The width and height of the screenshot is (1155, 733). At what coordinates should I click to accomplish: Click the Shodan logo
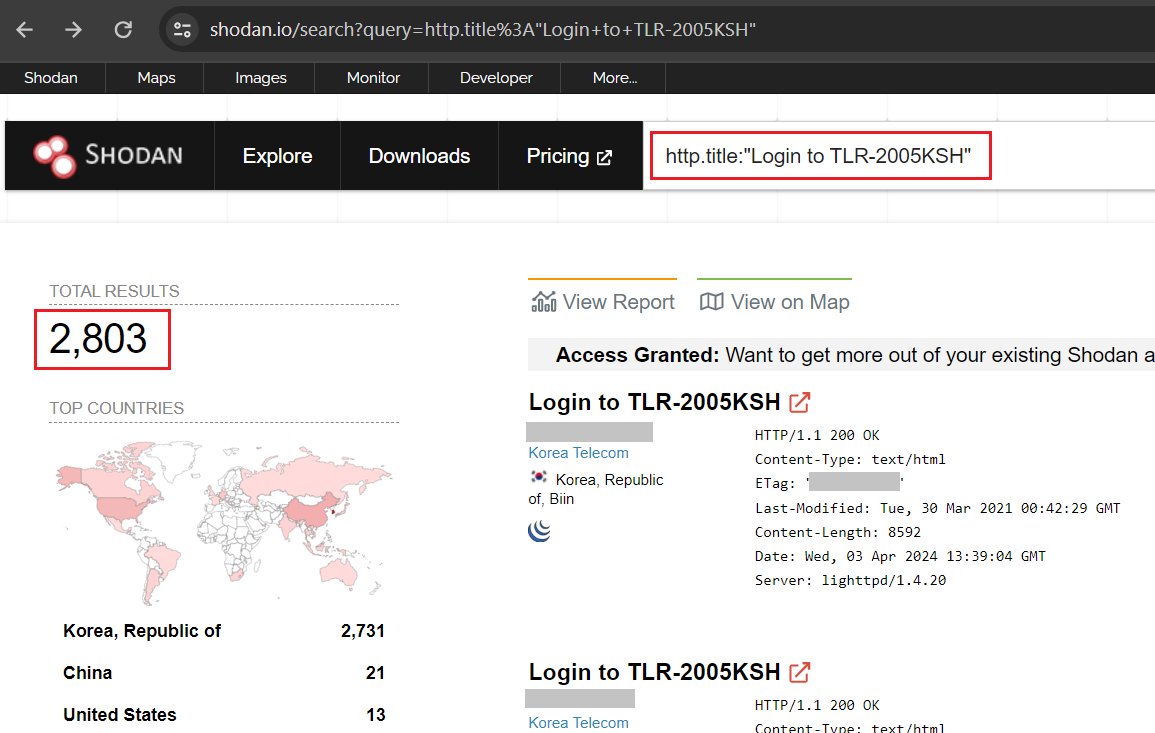point(108,155)
